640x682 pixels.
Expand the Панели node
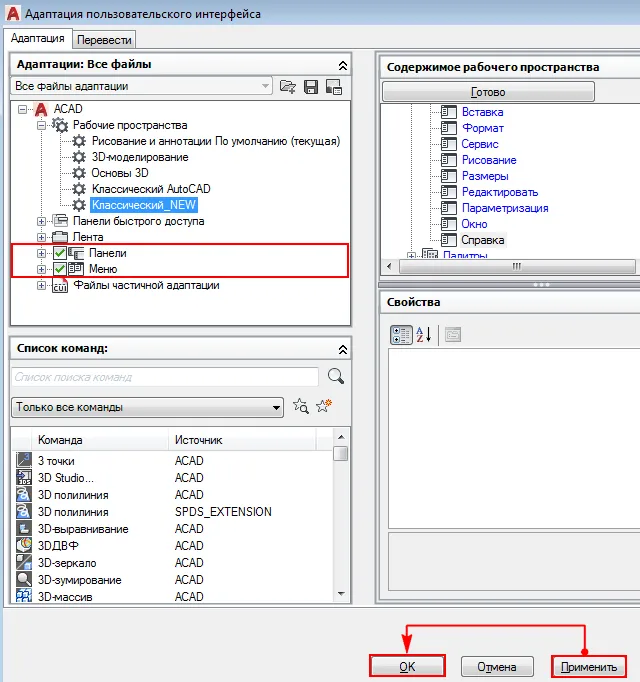pos(41,253)
